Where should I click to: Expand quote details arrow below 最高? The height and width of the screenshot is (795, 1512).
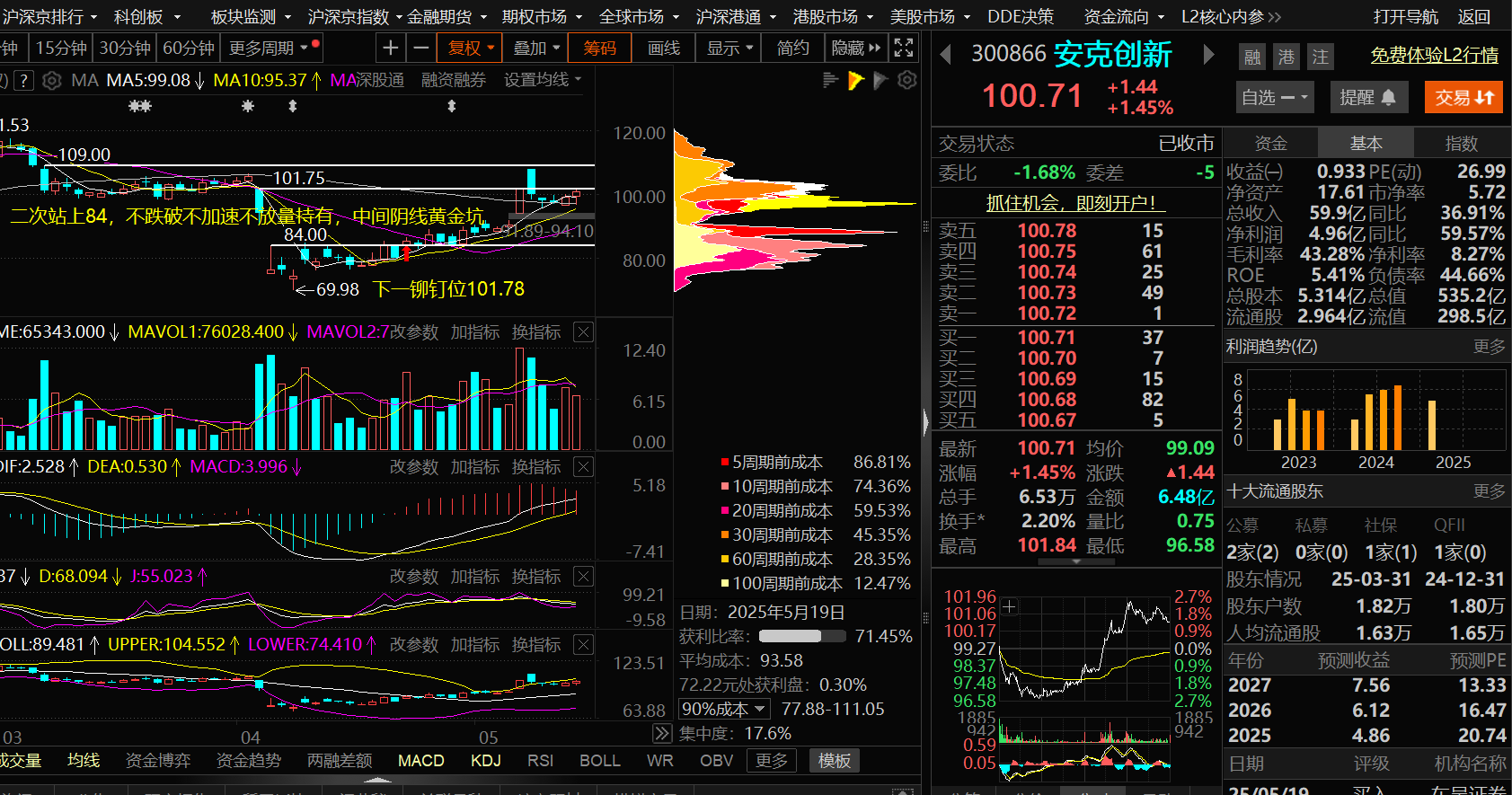[1076, 561]
